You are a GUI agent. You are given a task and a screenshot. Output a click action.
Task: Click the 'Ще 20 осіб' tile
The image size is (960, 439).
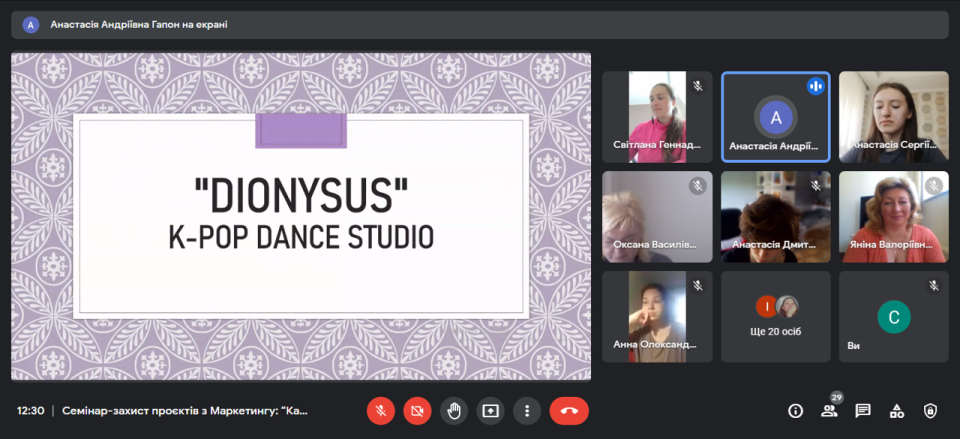click(775, 316)
